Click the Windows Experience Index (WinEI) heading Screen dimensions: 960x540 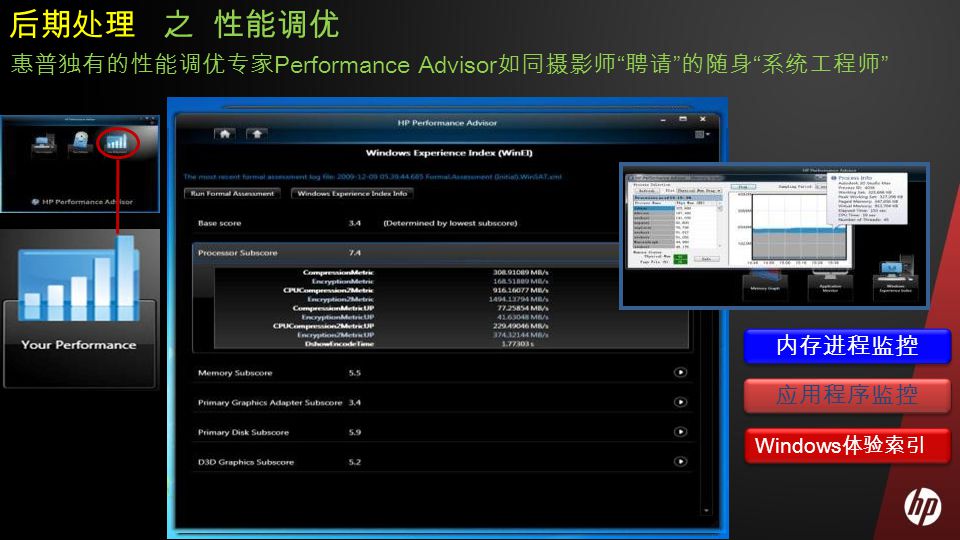pyautogui.click(x=449, y=153)
